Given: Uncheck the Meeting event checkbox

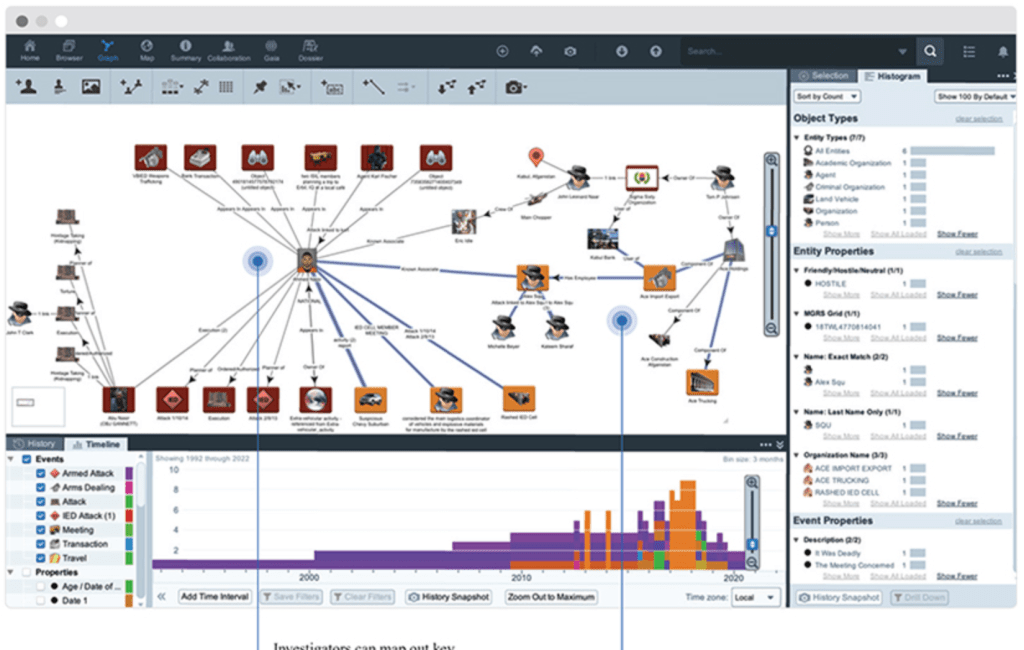Looking at the screenshot, I should point(41,530).
